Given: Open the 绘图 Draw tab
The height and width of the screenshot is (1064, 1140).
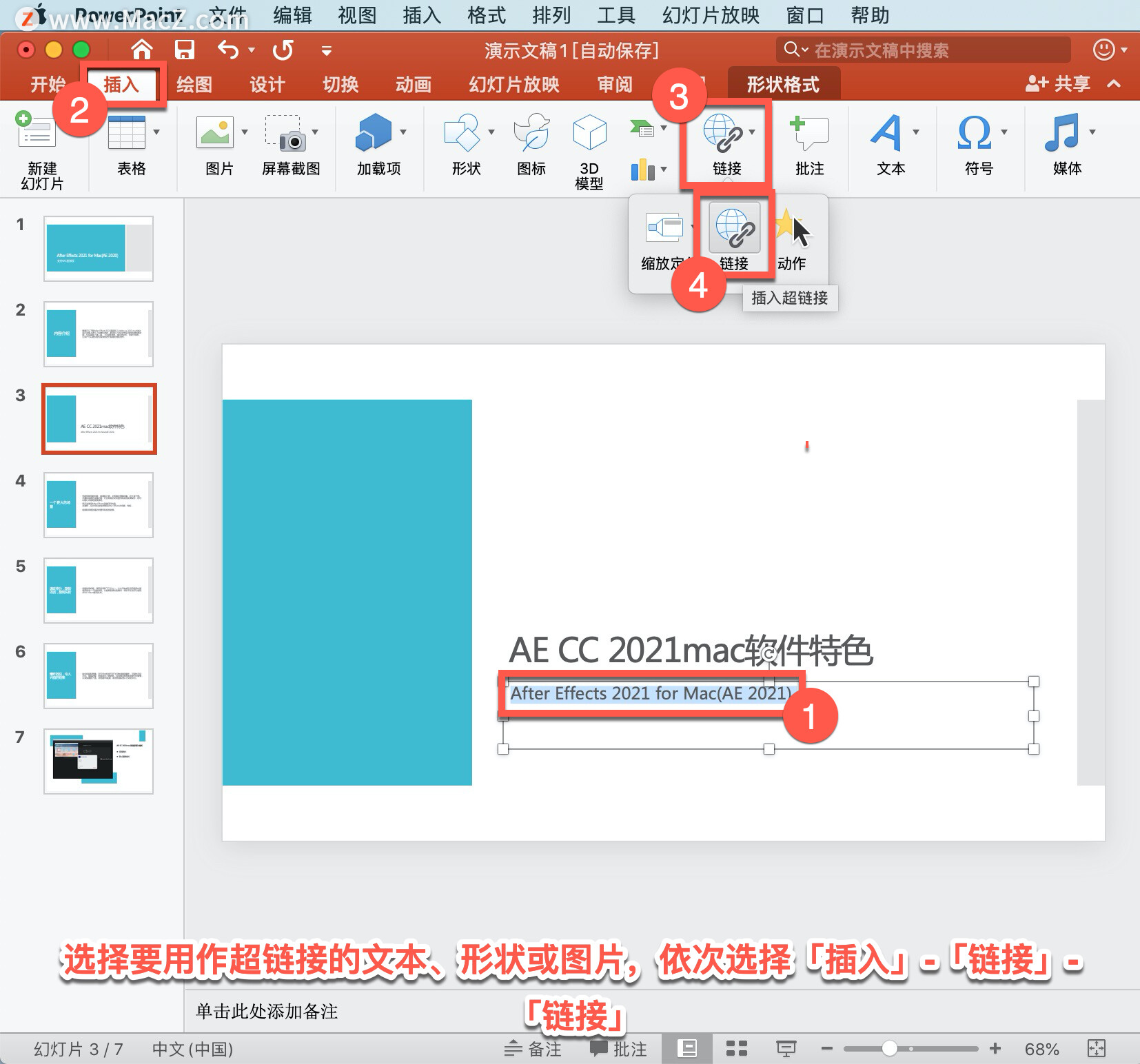Looking at the screenshot, I should [194, 84].
